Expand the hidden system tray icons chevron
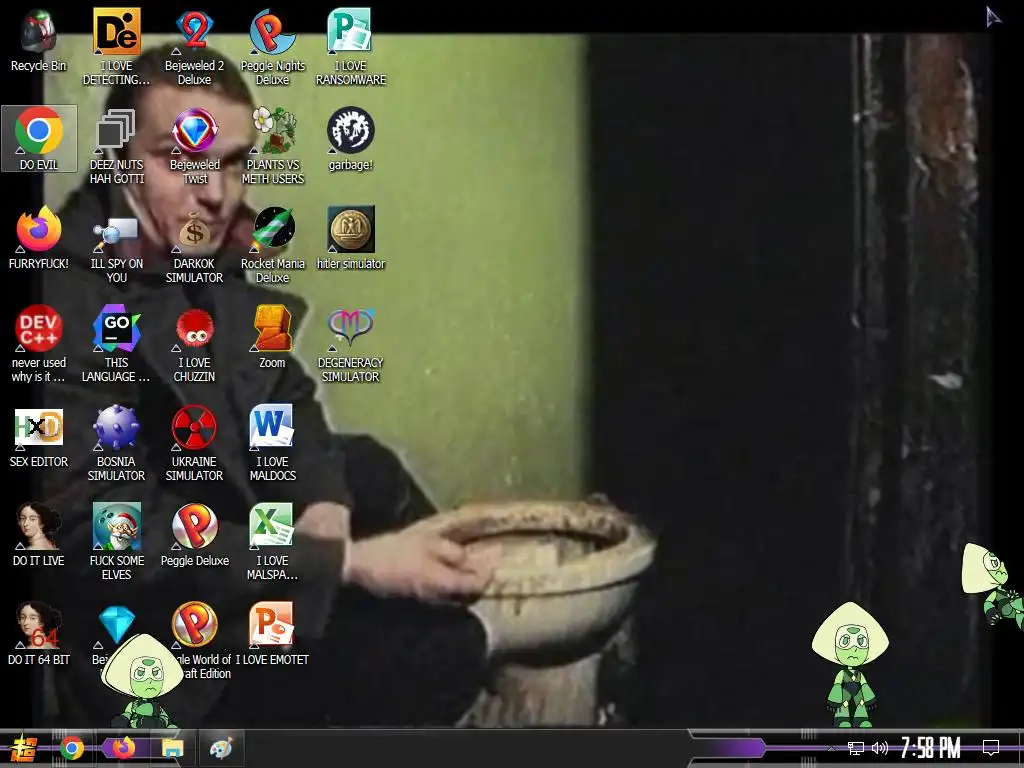Viewport: 1024px width, 768px height. pyautogui.click(x=831, y=748)
